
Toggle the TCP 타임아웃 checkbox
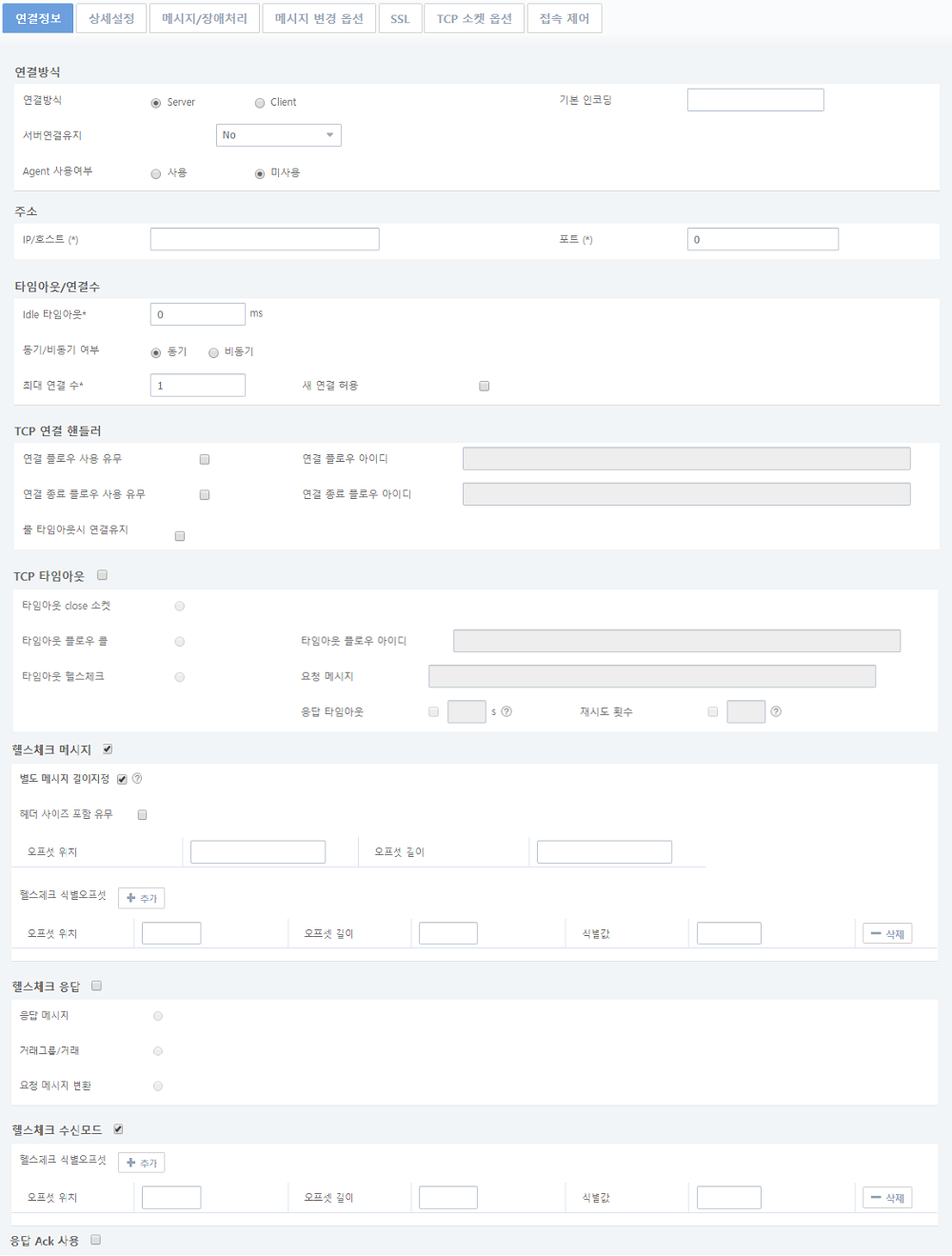tap(103, 575)
